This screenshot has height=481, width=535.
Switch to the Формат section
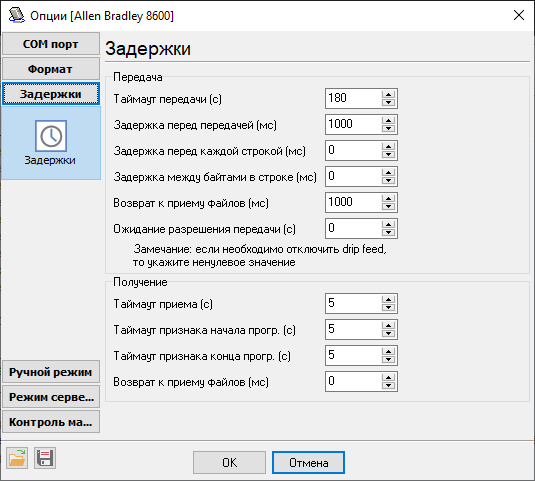click(x=51, y=69)
